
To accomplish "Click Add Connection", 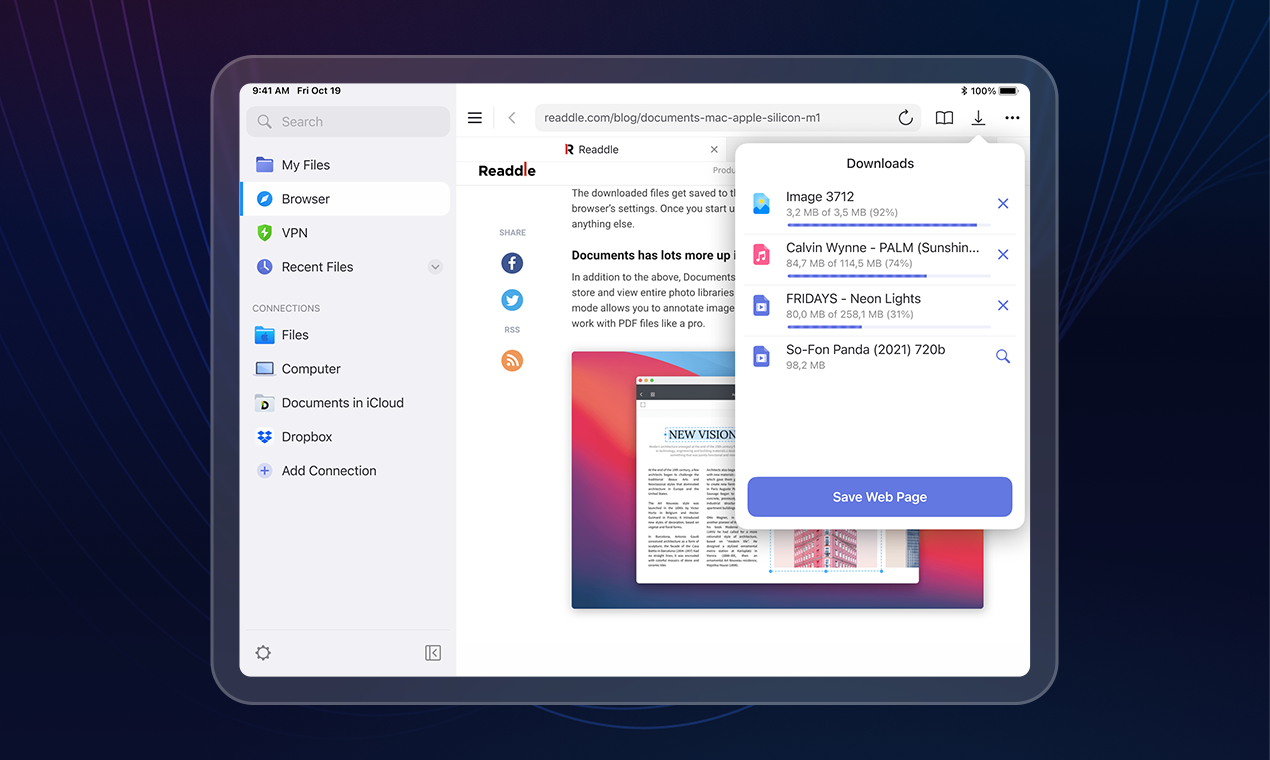I will 345,471.
